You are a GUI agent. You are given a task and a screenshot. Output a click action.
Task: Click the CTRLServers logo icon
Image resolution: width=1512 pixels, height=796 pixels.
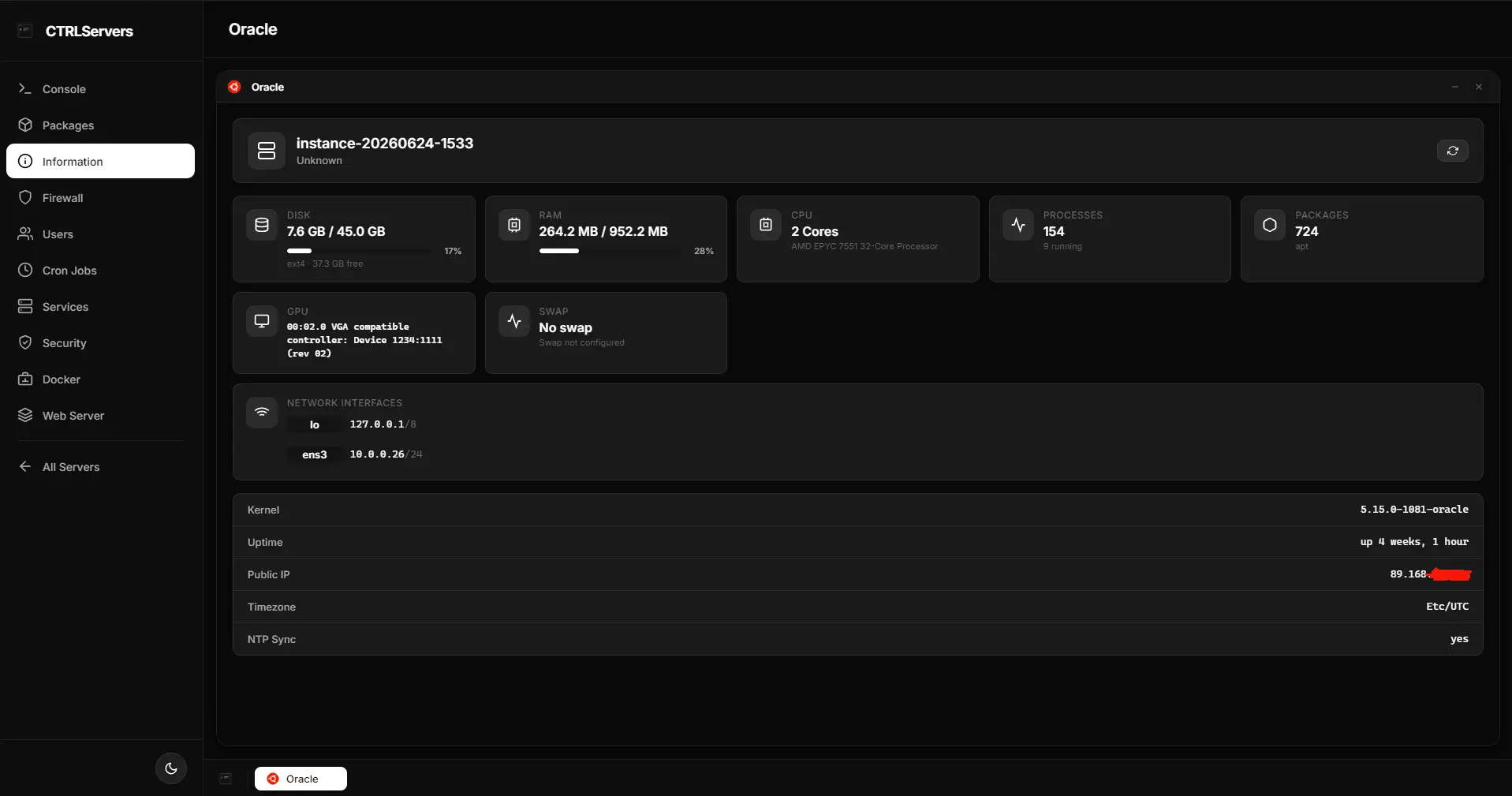coord(25,31)
